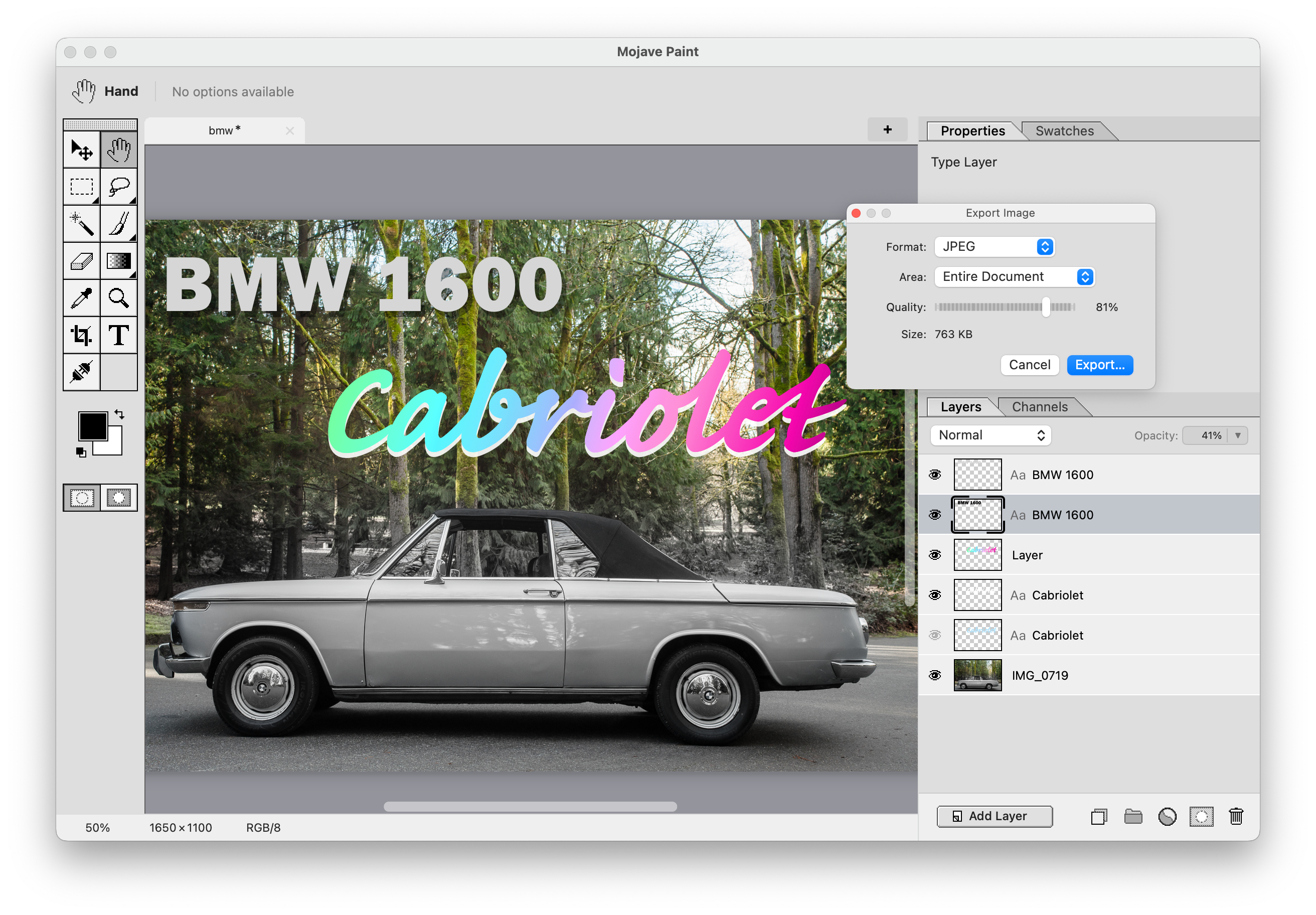1316x915 pixels.
Task: Close the Export Image dialog with red button
Action: tap(856, 213)
